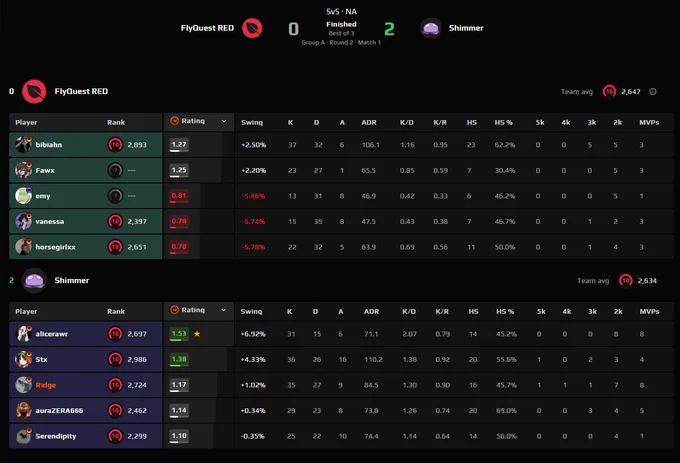Viewport: 680px width, 463px height.
Task: Click Fawx's unranked rank badge
Action: point(115,170)
